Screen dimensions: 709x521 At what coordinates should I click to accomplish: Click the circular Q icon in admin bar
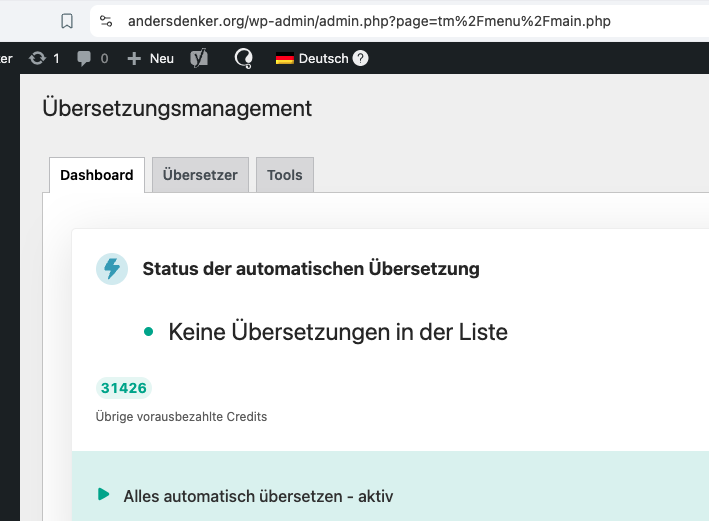(x=243, y=58)
